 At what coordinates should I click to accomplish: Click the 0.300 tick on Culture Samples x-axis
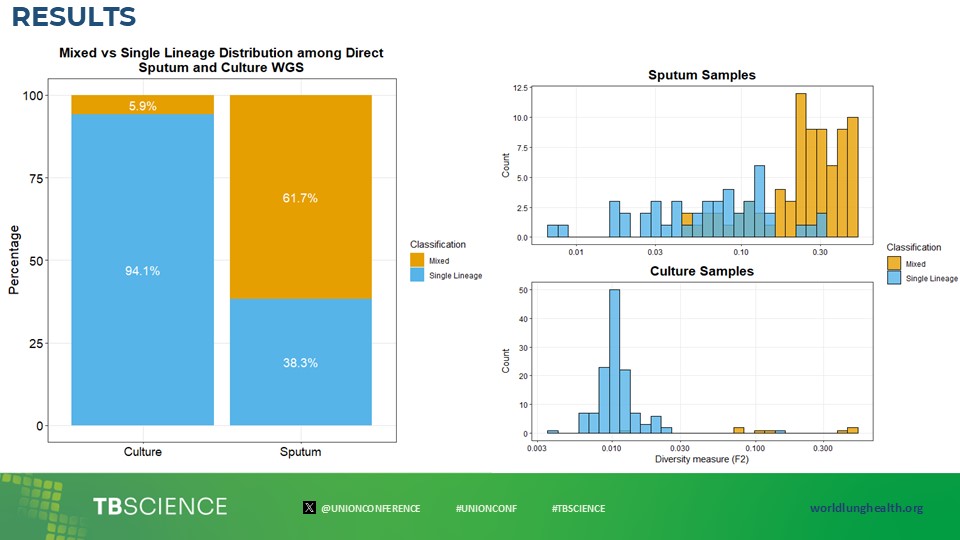[x=823, y=448]
